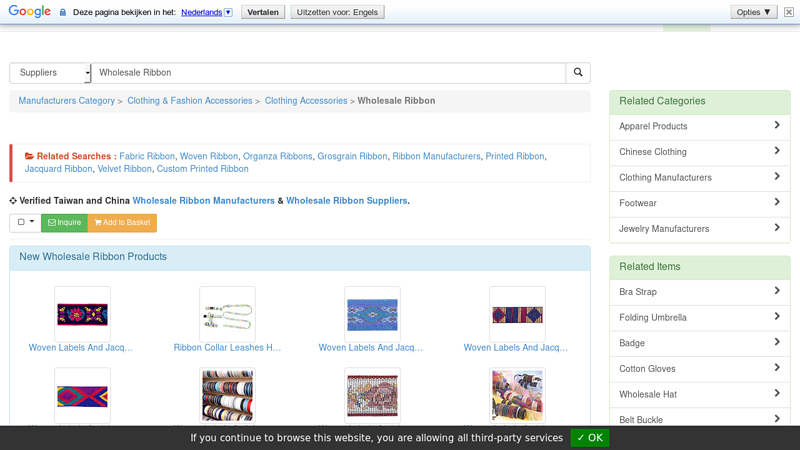Click the Google logo in translate bar
The width and height of the screenshot is (800, 450).
tap(29, 12)
